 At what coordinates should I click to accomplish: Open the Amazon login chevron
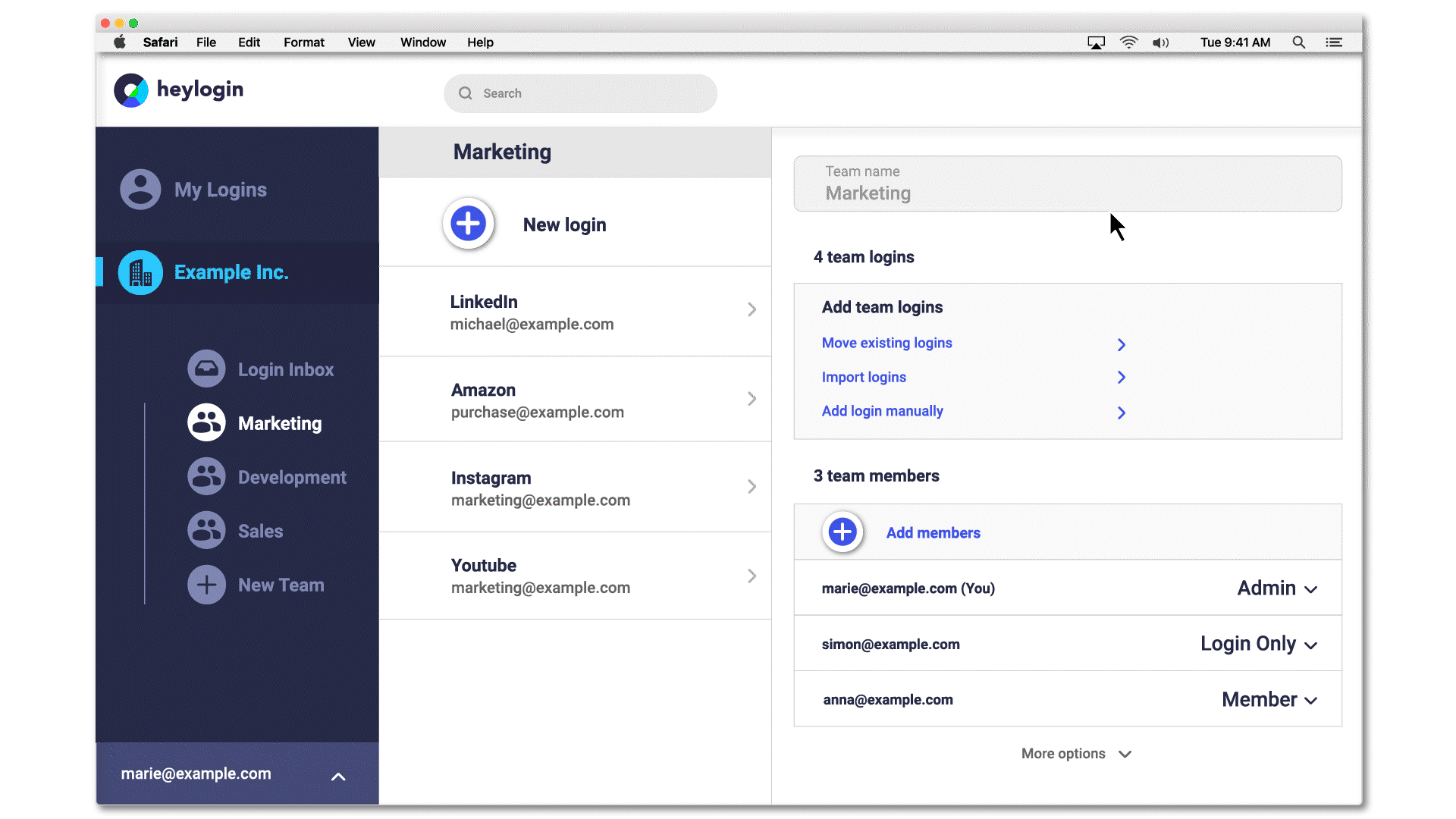(752, 398)
